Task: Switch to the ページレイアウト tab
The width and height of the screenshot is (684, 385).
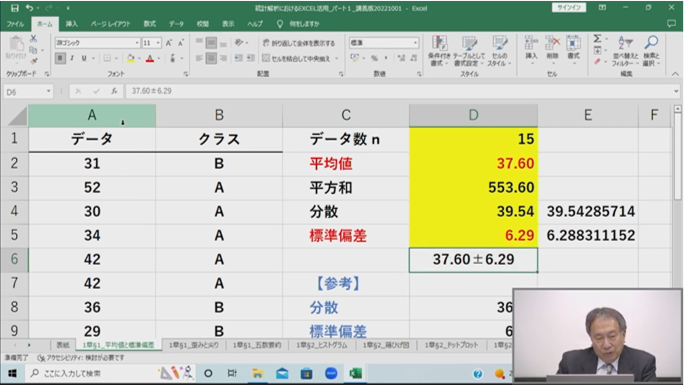Action: tap(110, 24)
